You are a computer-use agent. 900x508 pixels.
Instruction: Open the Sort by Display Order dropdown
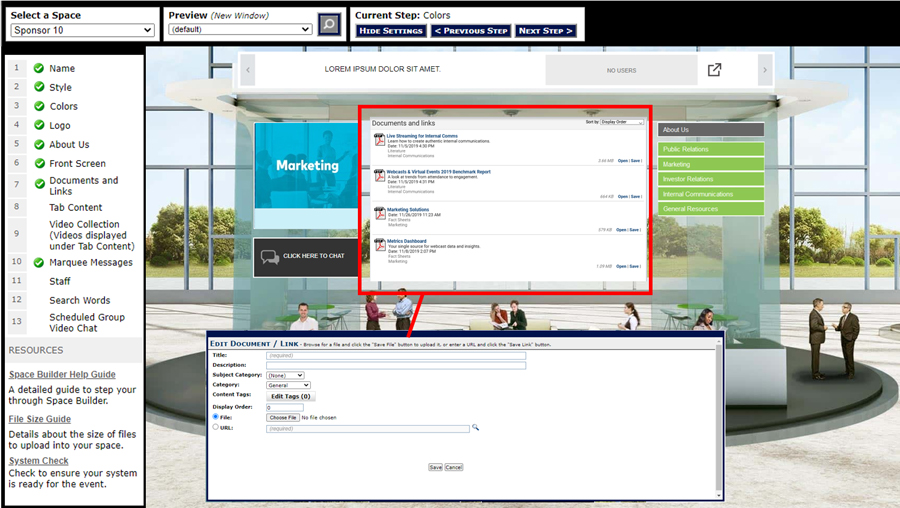click(x=621, y=122)
